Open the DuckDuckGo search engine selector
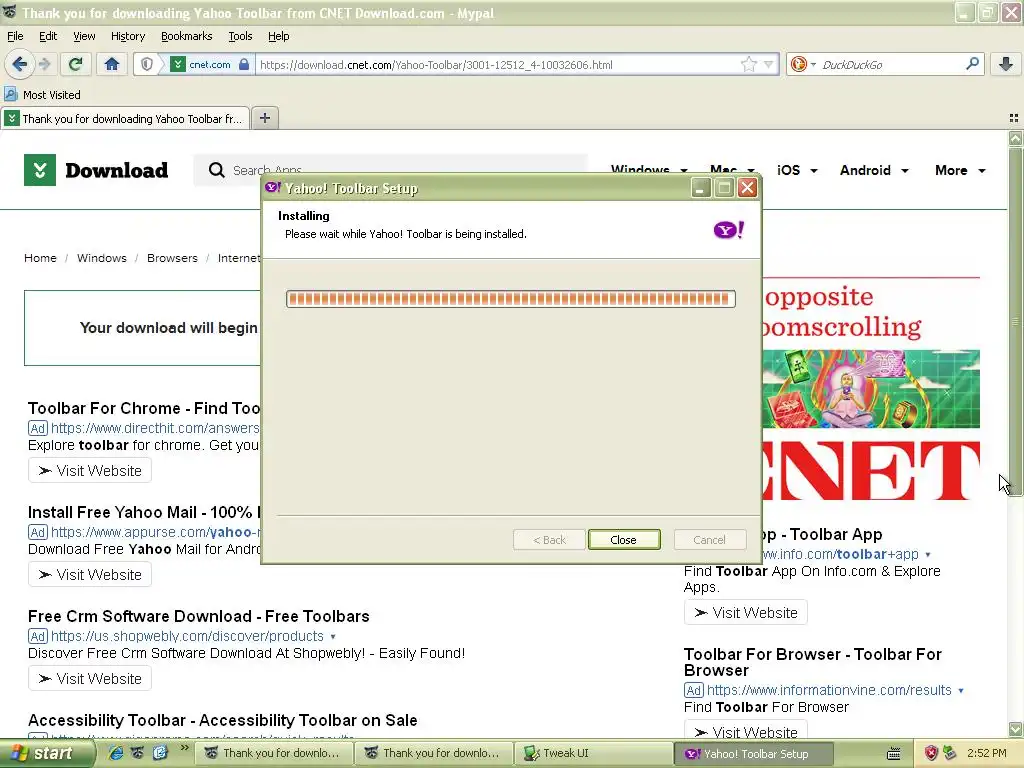 pyautogui.click(x=803, y=64)
